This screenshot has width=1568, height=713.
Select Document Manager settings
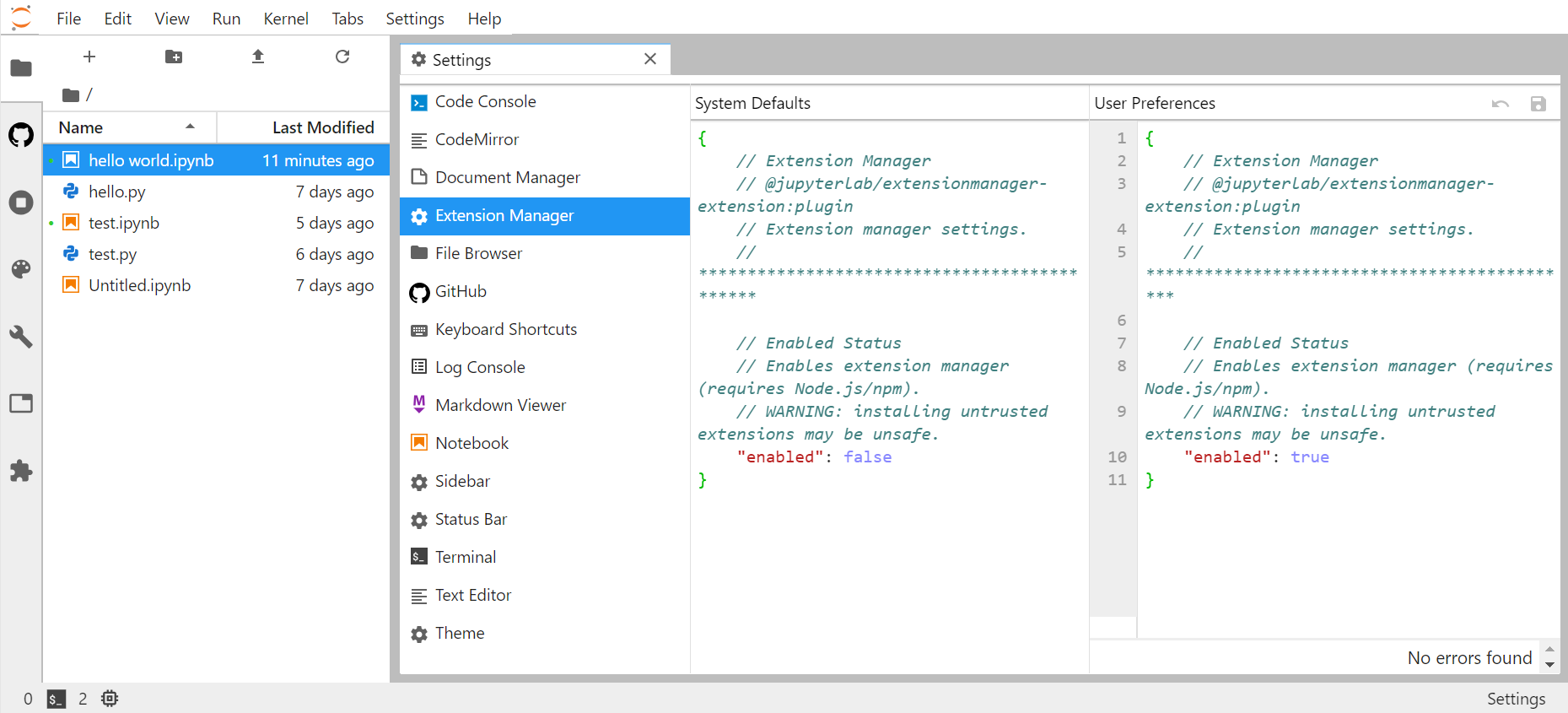pyautogui.click(x=545, y=178)
